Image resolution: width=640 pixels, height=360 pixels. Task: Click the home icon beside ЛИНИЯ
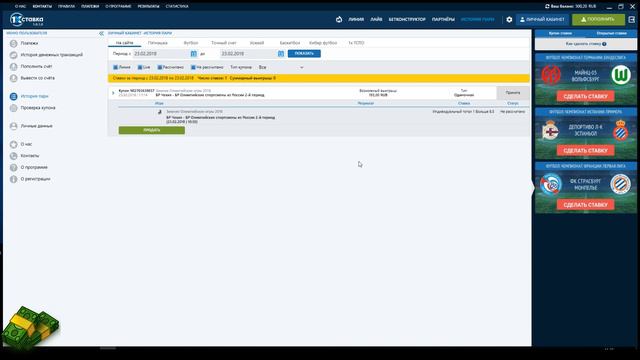coord(339,19)
